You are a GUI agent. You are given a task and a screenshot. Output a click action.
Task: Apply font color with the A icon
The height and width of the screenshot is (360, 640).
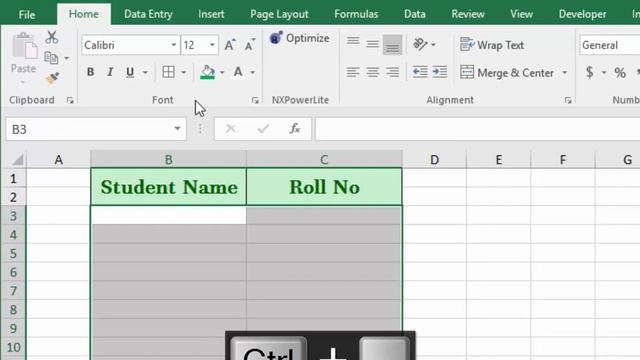(x=238, y=72)
